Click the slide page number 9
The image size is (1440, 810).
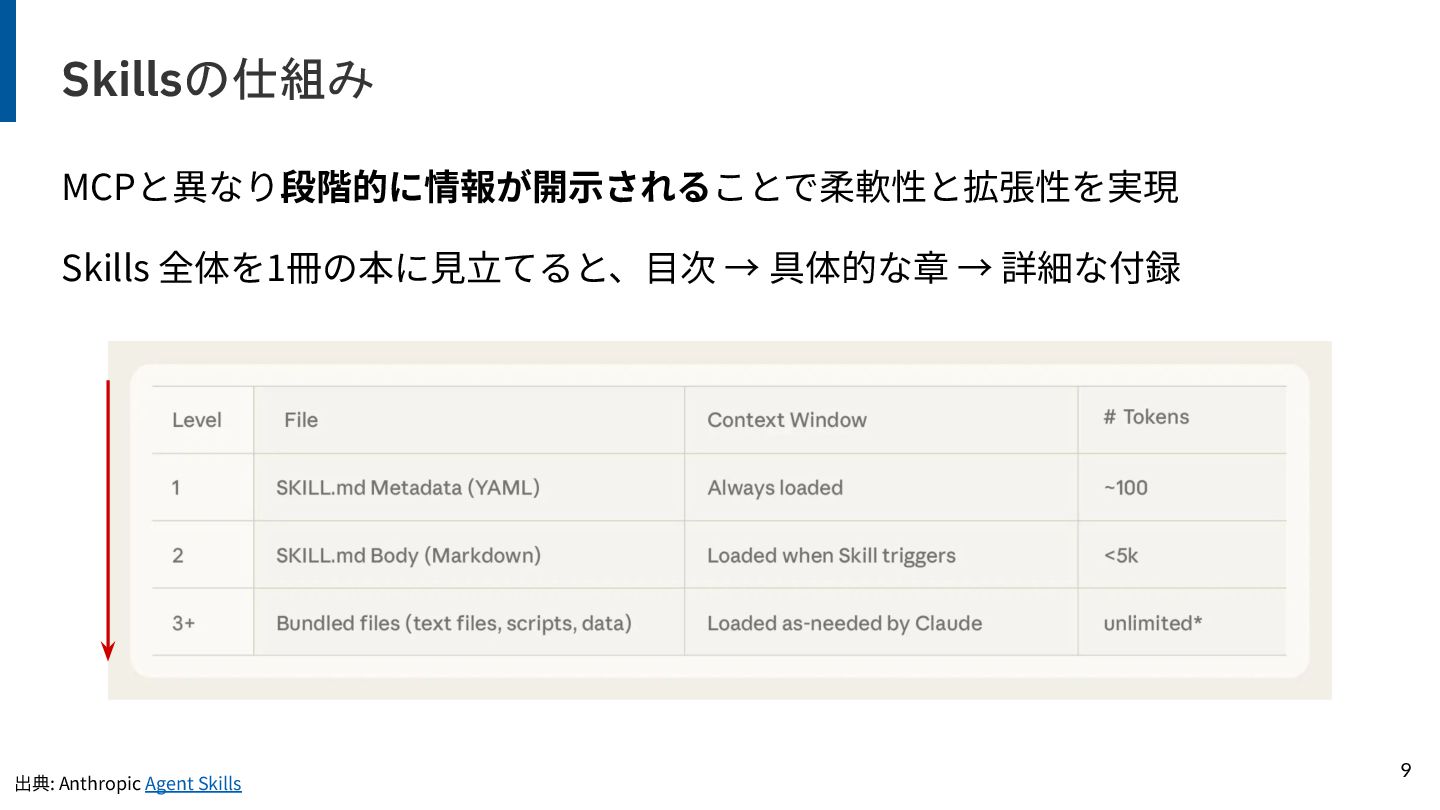(x=1406, y=770)
